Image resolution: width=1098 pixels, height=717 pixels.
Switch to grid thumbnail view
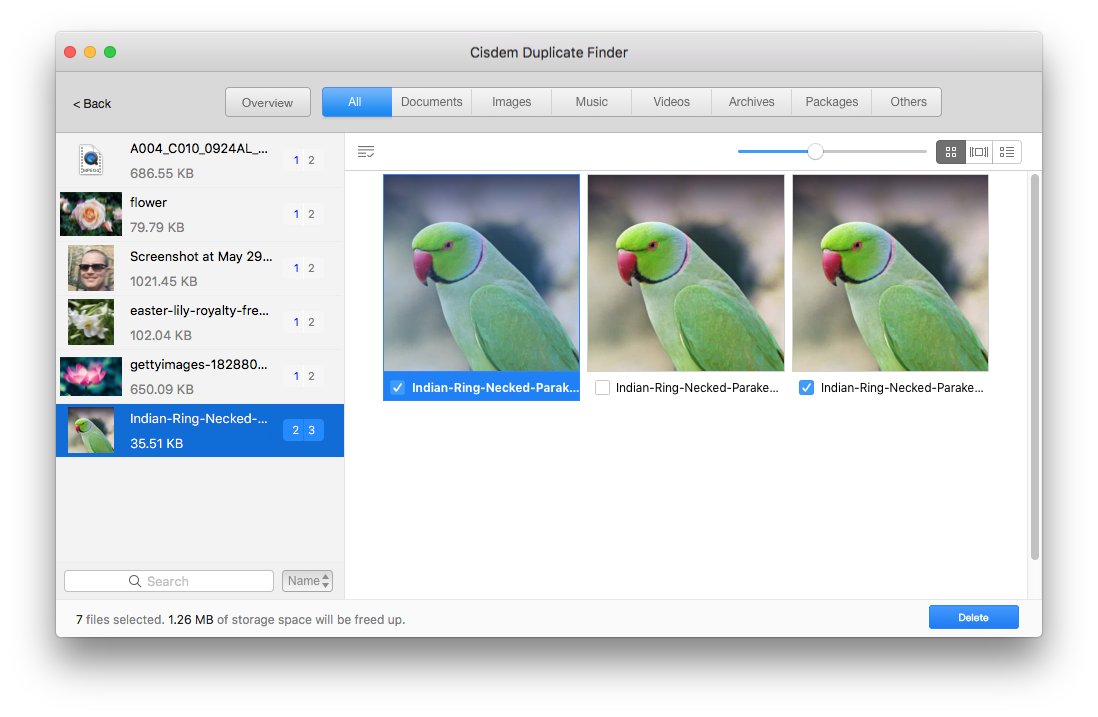(950, 151)
